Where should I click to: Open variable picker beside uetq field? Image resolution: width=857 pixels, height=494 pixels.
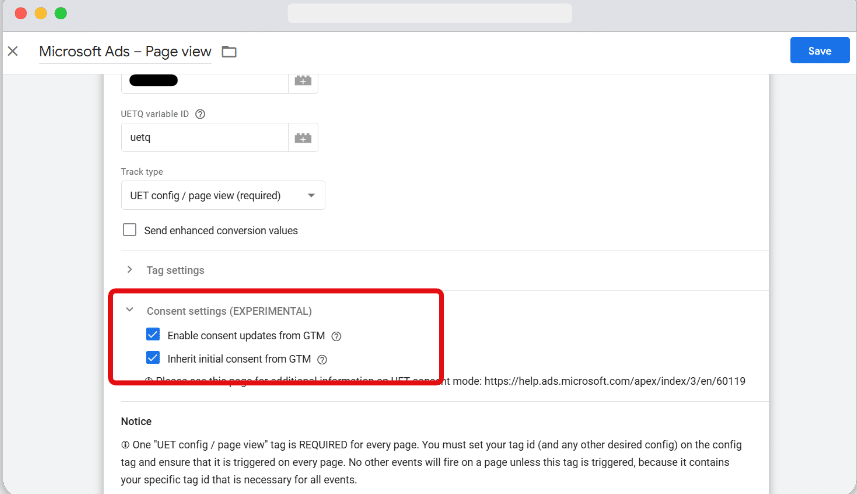(303, 138)
